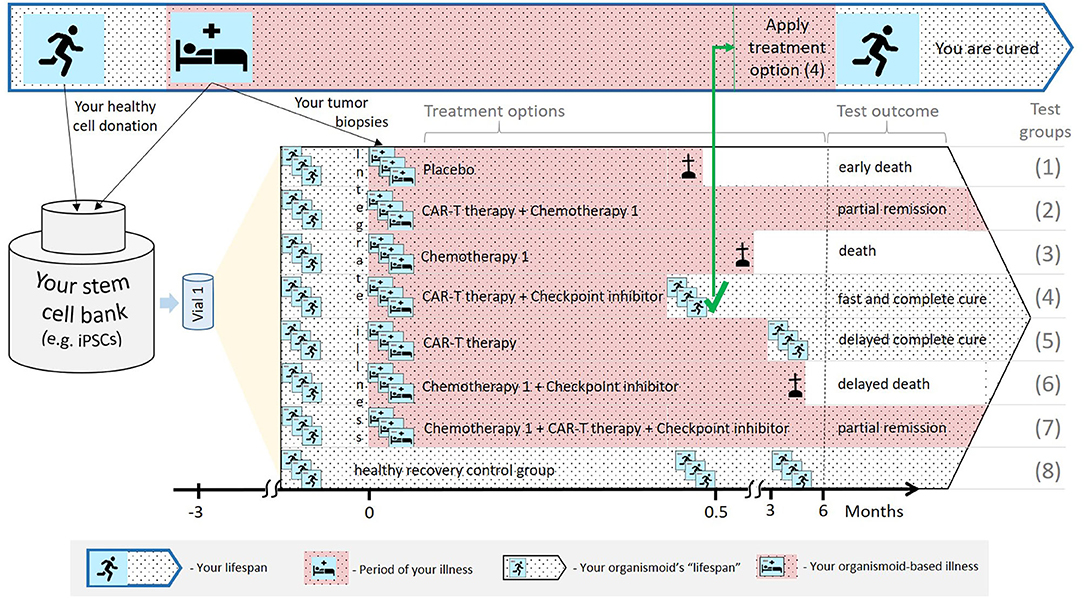The height and width of the screenshot is (600, 1084).
Task: Click the "Your lifespan" legend runner icon
Action: pos(107,568)
